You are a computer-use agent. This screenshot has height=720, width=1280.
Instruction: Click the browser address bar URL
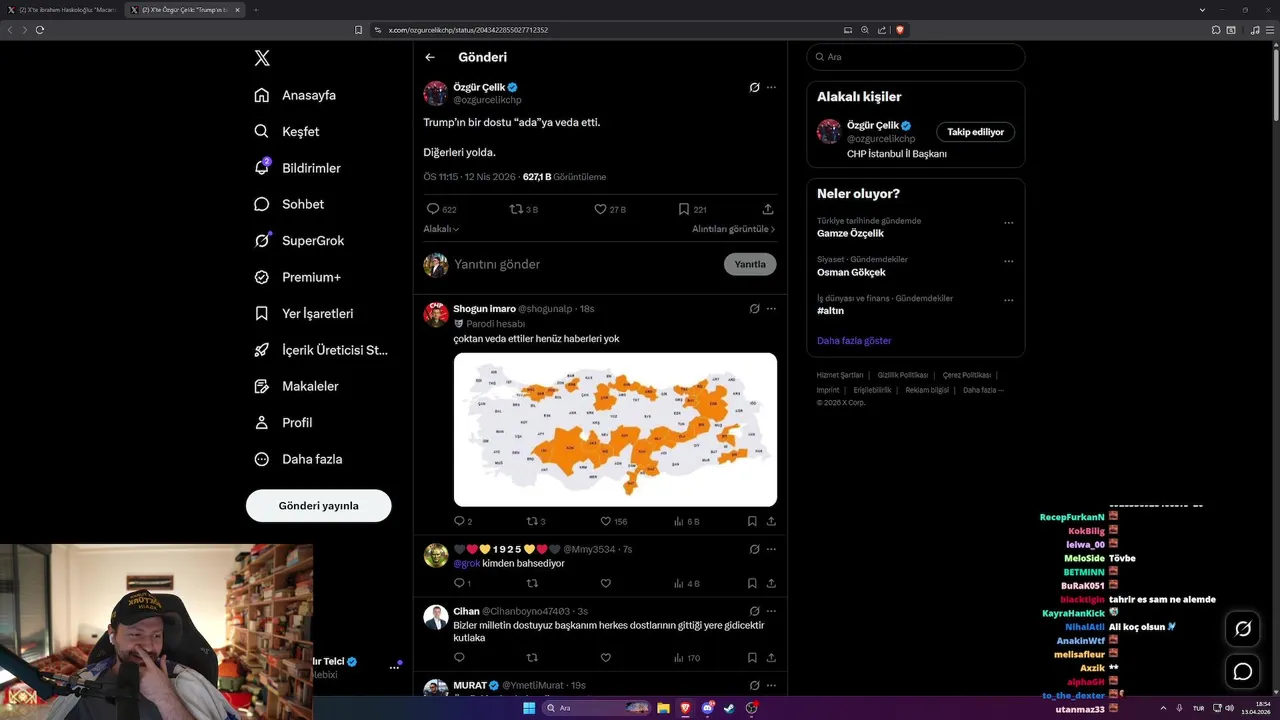(468, 30)
